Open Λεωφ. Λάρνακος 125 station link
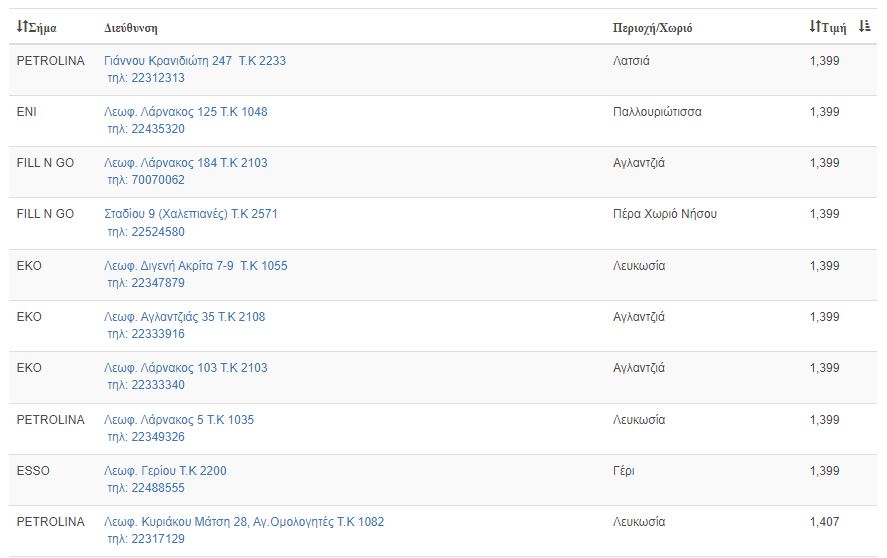887x558 pixels. (186, 111)
